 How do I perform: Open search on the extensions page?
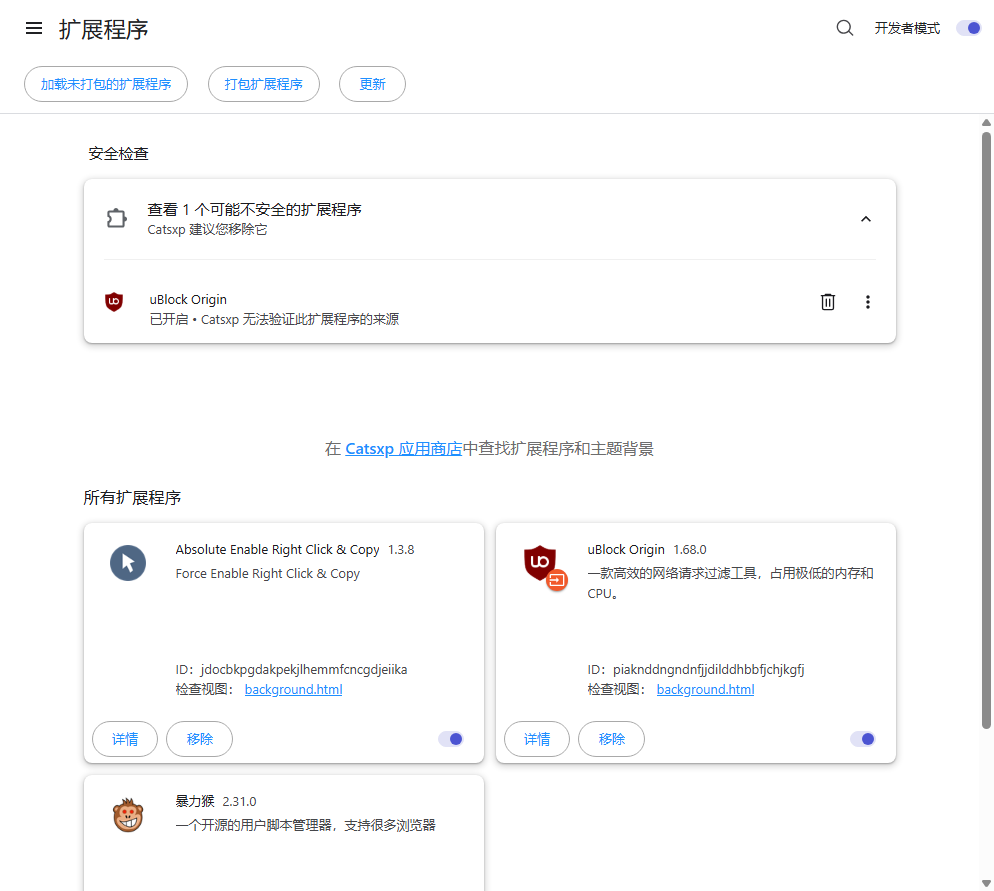click(x=845, y=27)
